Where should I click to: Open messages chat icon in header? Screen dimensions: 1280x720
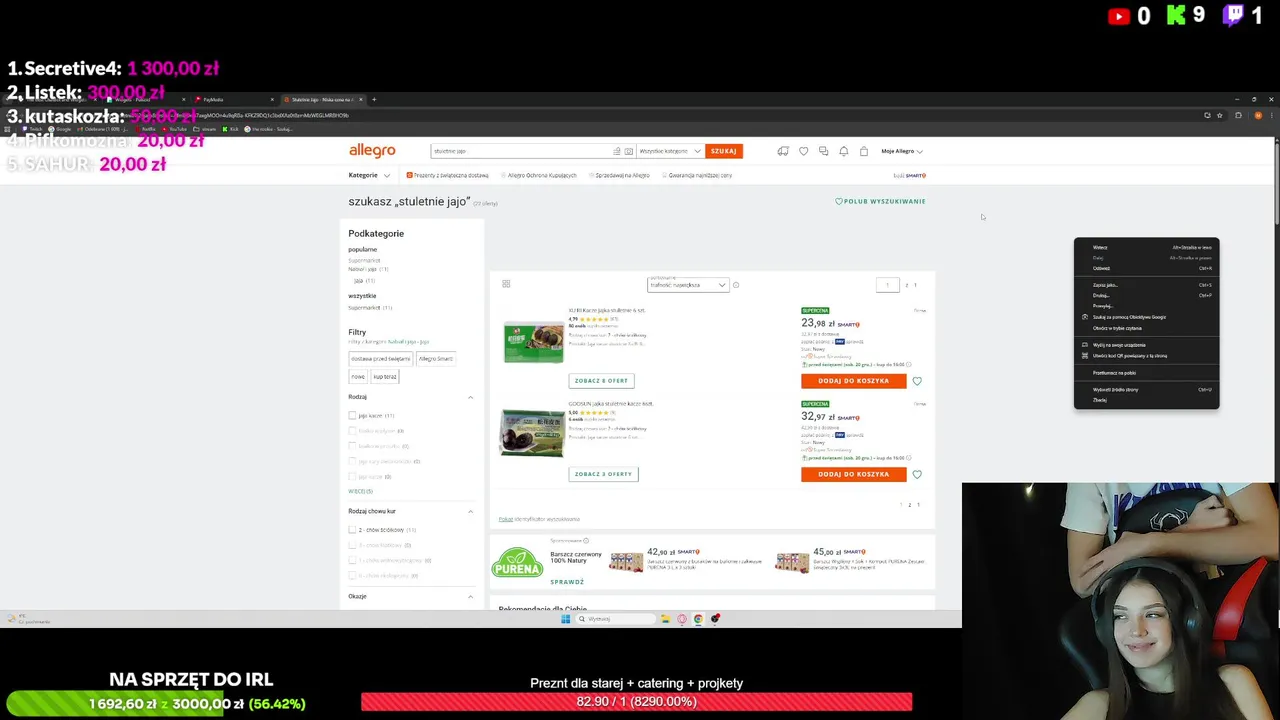823,151
